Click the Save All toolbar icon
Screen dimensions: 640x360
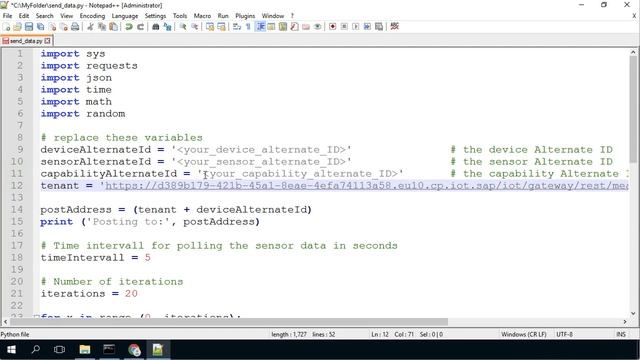[x=40, y=27]
